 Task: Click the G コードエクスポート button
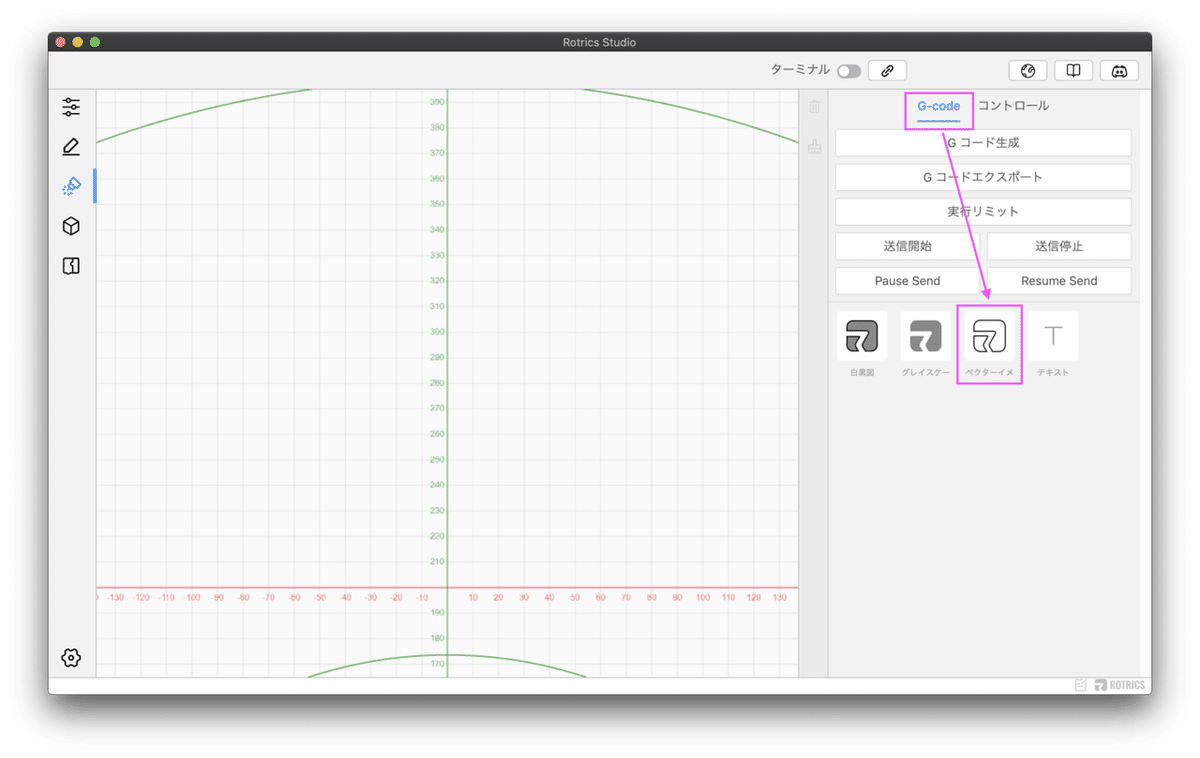pos(983,177)
